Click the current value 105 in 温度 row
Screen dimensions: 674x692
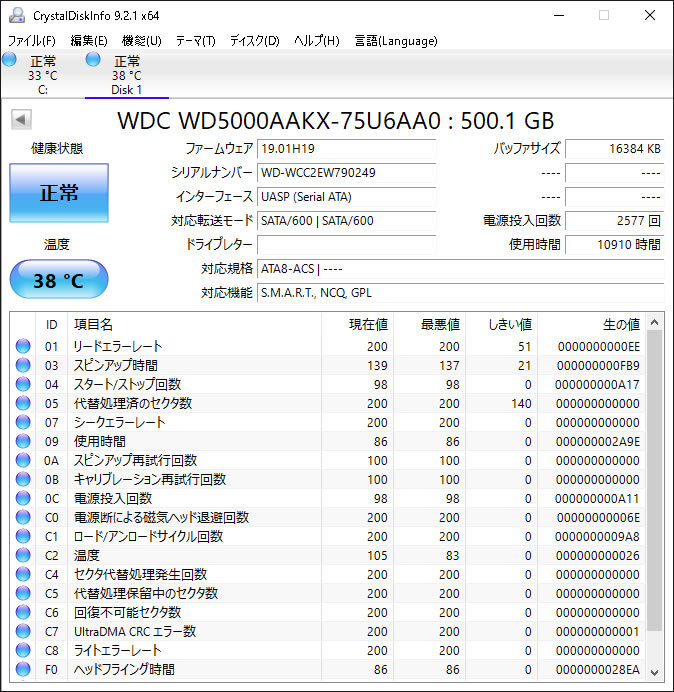(x=377, y=556)
